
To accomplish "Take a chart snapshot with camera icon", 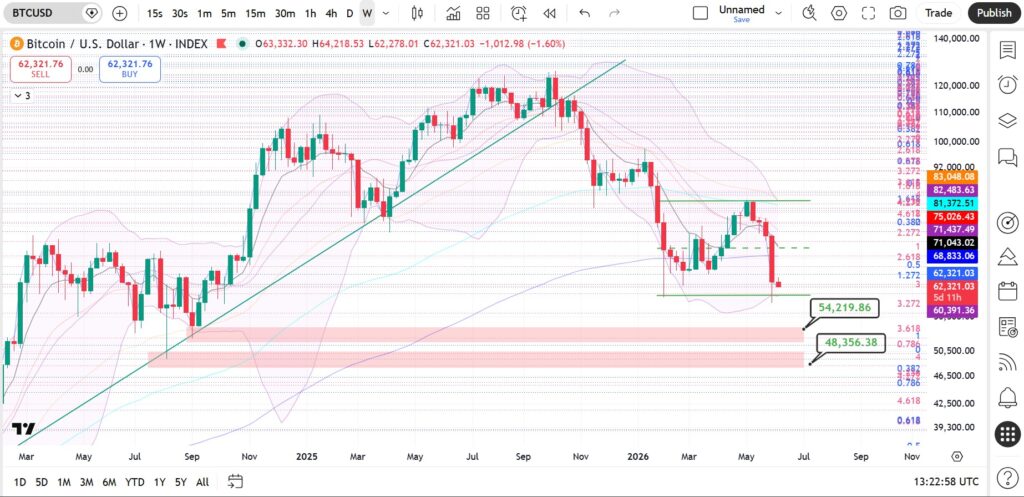I will coord(898,13).
